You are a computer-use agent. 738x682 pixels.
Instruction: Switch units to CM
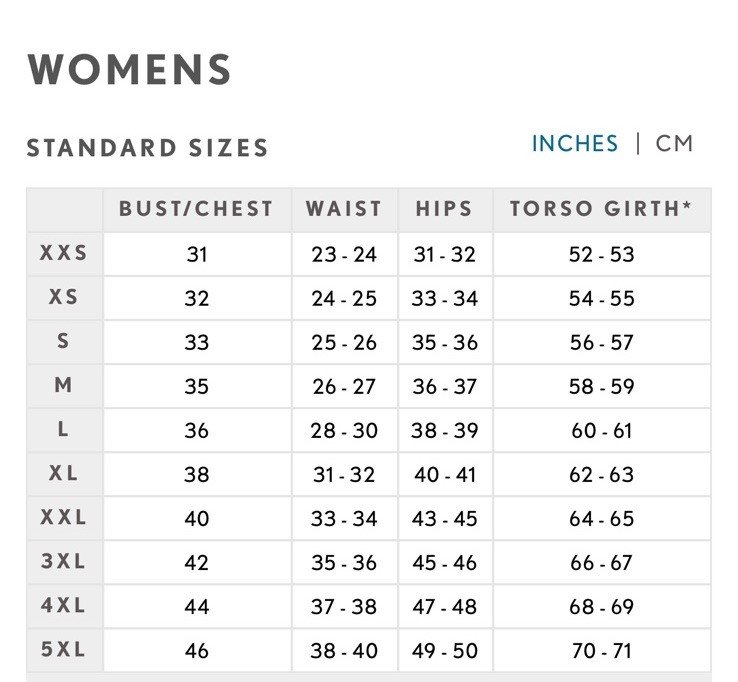tap(674, 144)
